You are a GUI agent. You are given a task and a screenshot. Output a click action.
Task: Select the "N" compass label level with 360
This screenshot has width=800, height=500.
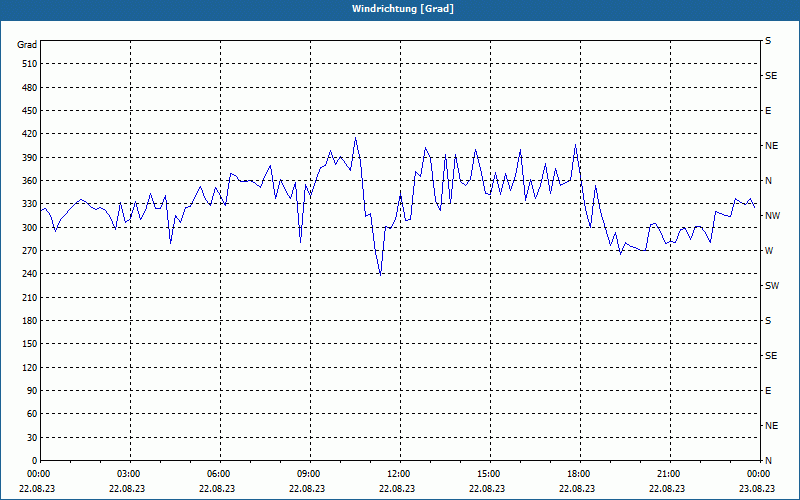click(x=768, y=181)
